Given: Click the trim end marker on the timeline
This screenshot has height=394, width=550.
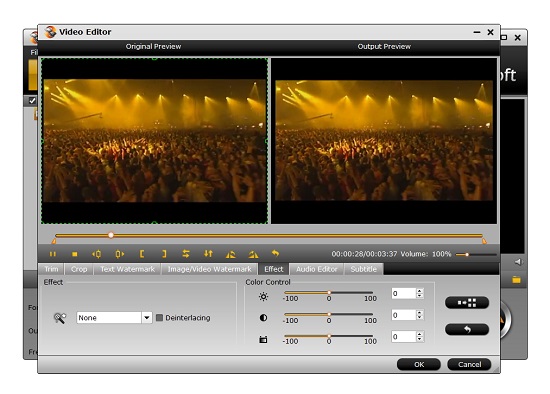Looking at the screenshot, I should click(484, 241).
